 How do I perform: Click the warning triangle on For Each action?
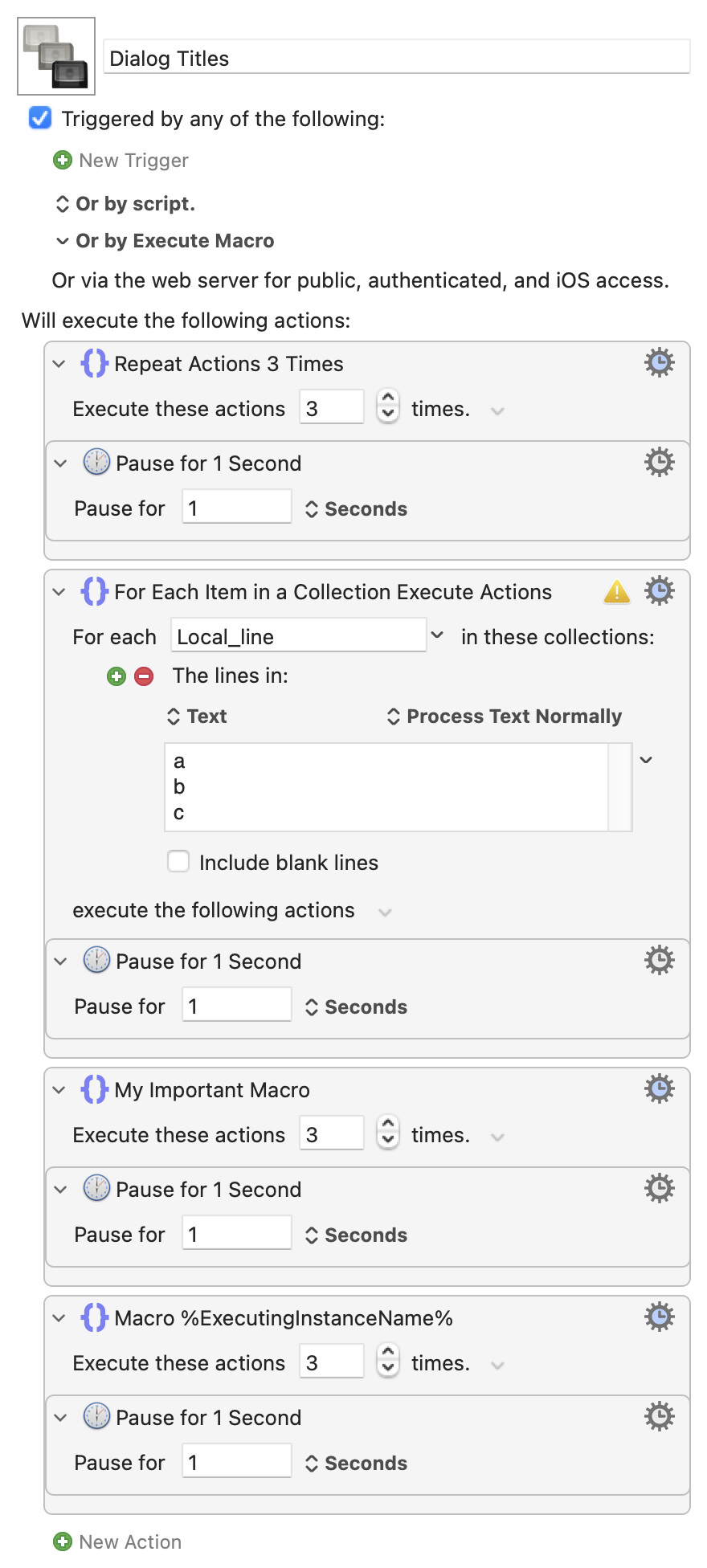click(616, 592)
